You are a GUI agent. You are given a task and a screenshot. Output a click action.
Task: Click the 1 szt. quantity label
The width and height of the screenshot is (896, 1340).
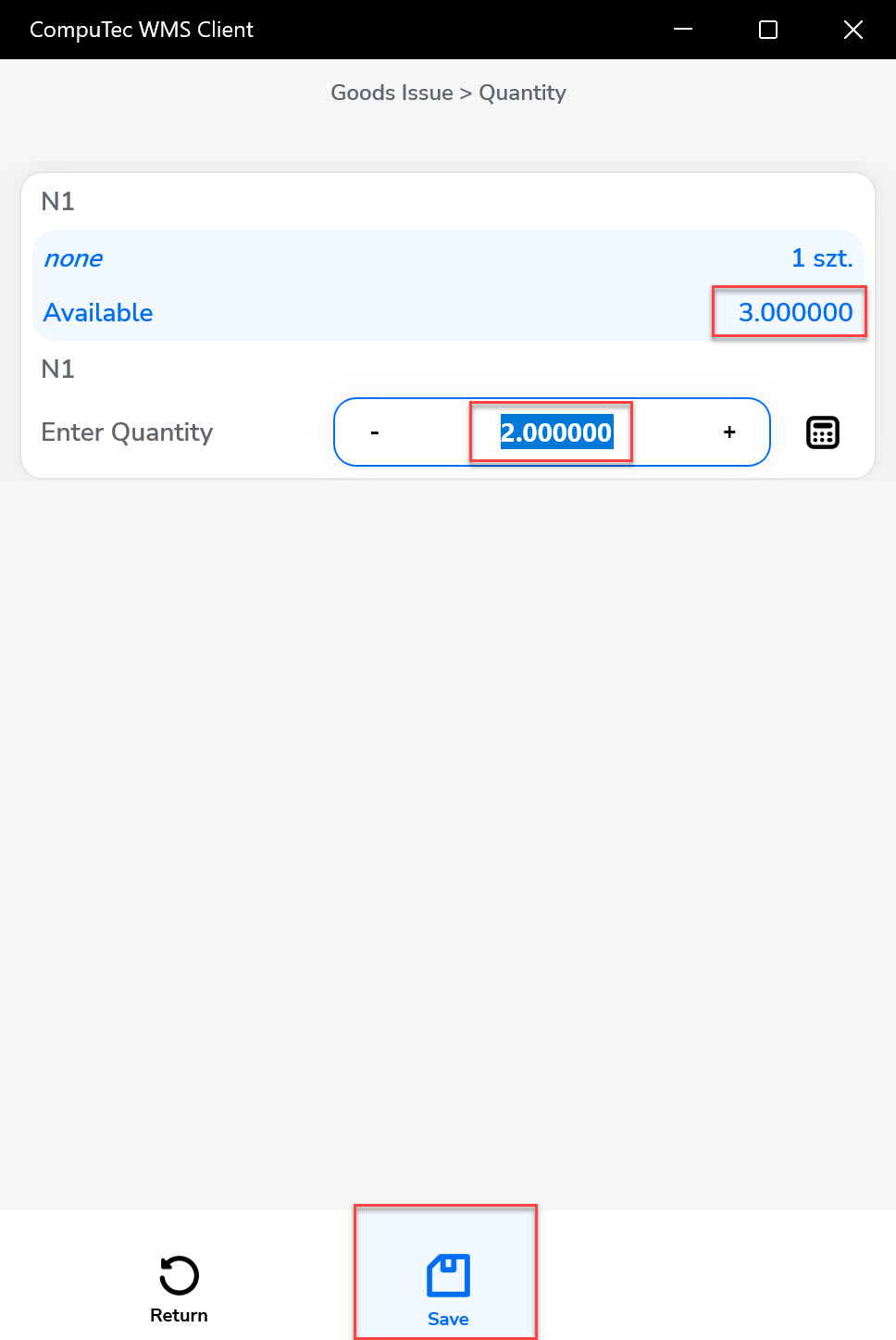tap(822, 258)
